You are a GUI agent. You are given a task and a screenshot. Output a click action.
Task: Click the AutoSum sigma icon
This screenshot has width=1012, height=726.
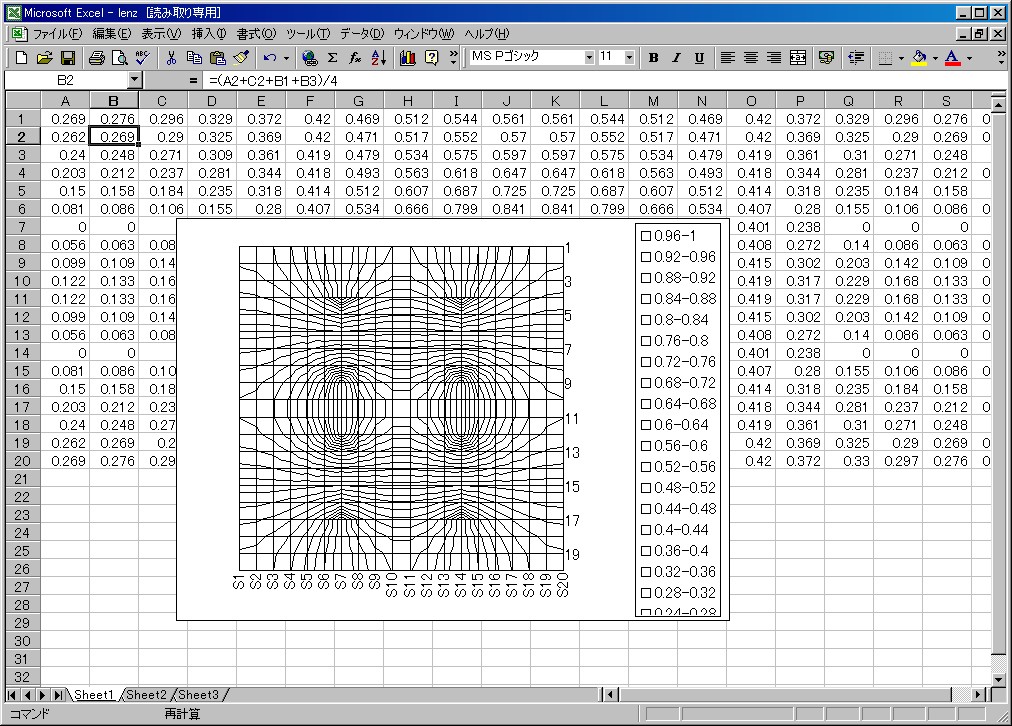(x=332, y=58)
